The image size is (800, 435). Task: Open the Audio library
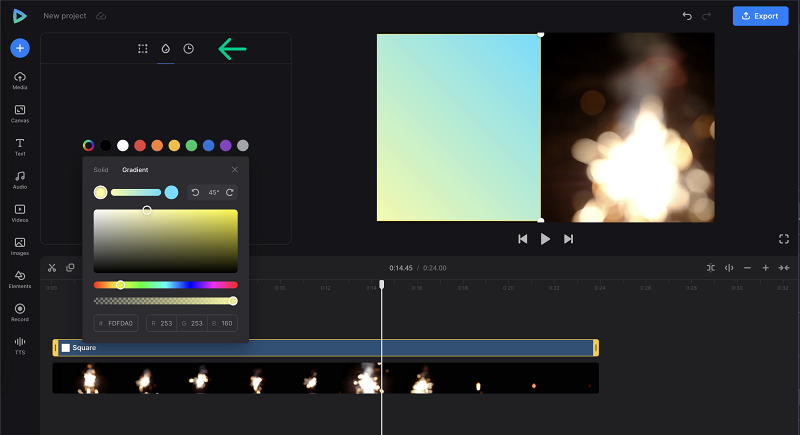[20, 180]
